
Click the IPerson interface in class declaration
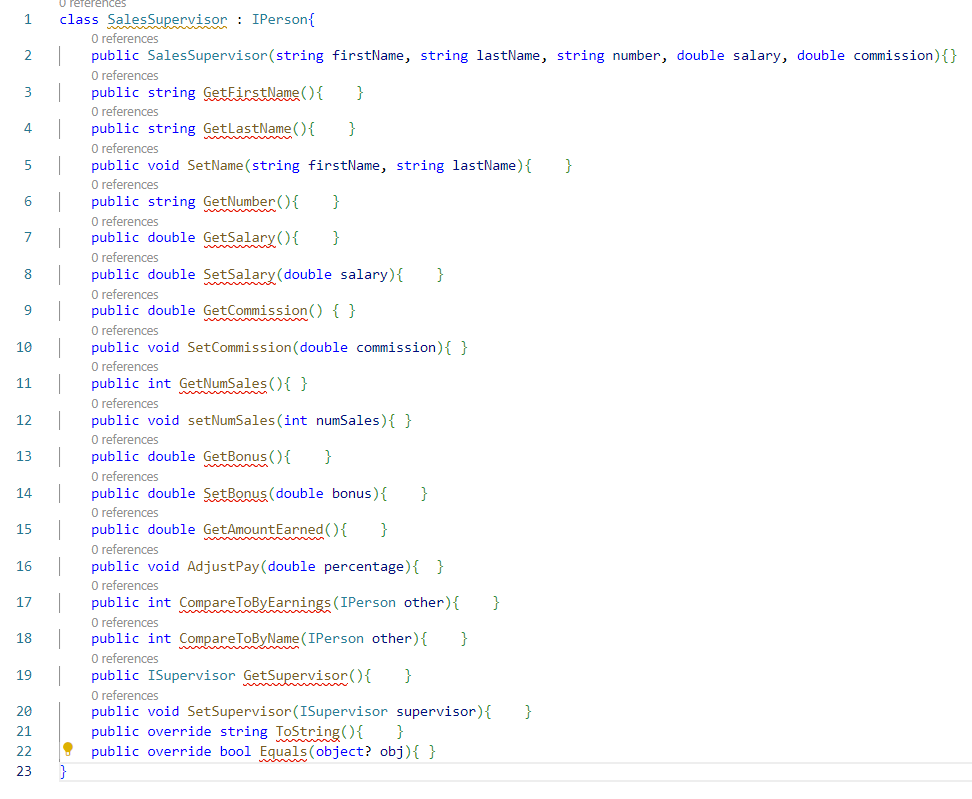click(x=280, y=20)
